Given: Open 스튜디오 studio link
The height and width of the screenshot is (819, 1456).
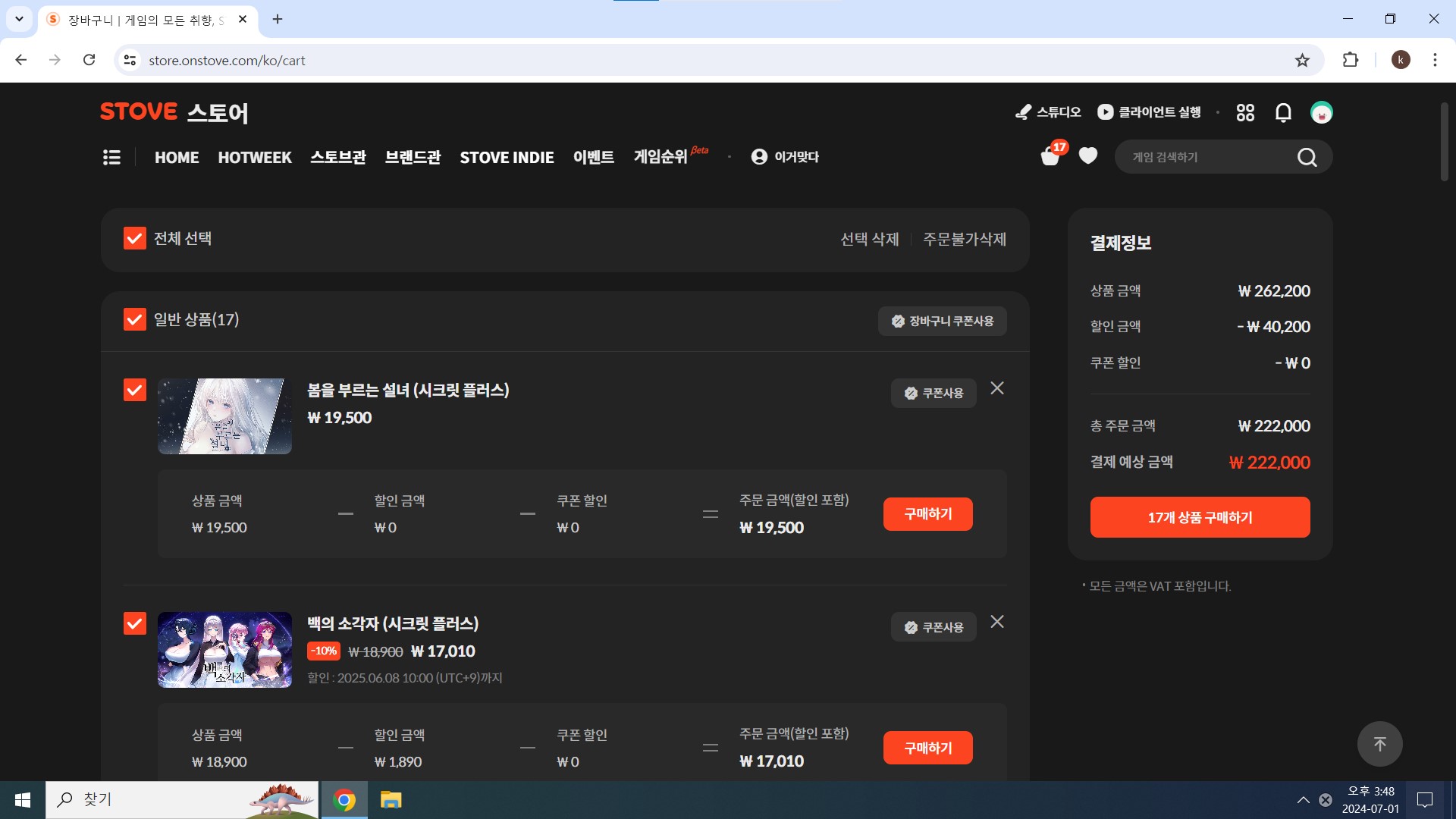Looking at the screenshot, I should (x=1048, y=112).
